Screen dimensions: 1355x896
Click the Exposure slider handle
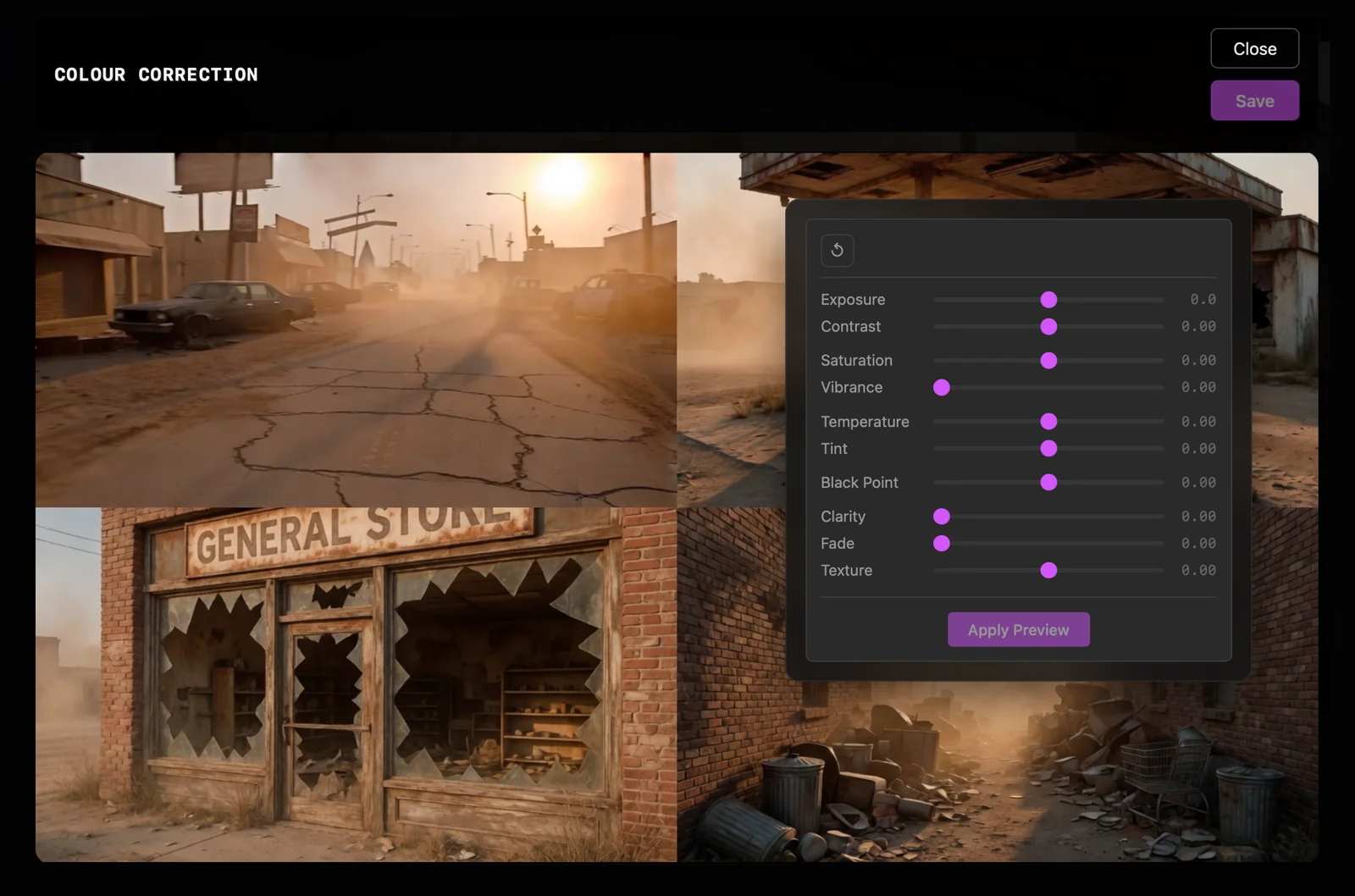[x=1048, y=300]
